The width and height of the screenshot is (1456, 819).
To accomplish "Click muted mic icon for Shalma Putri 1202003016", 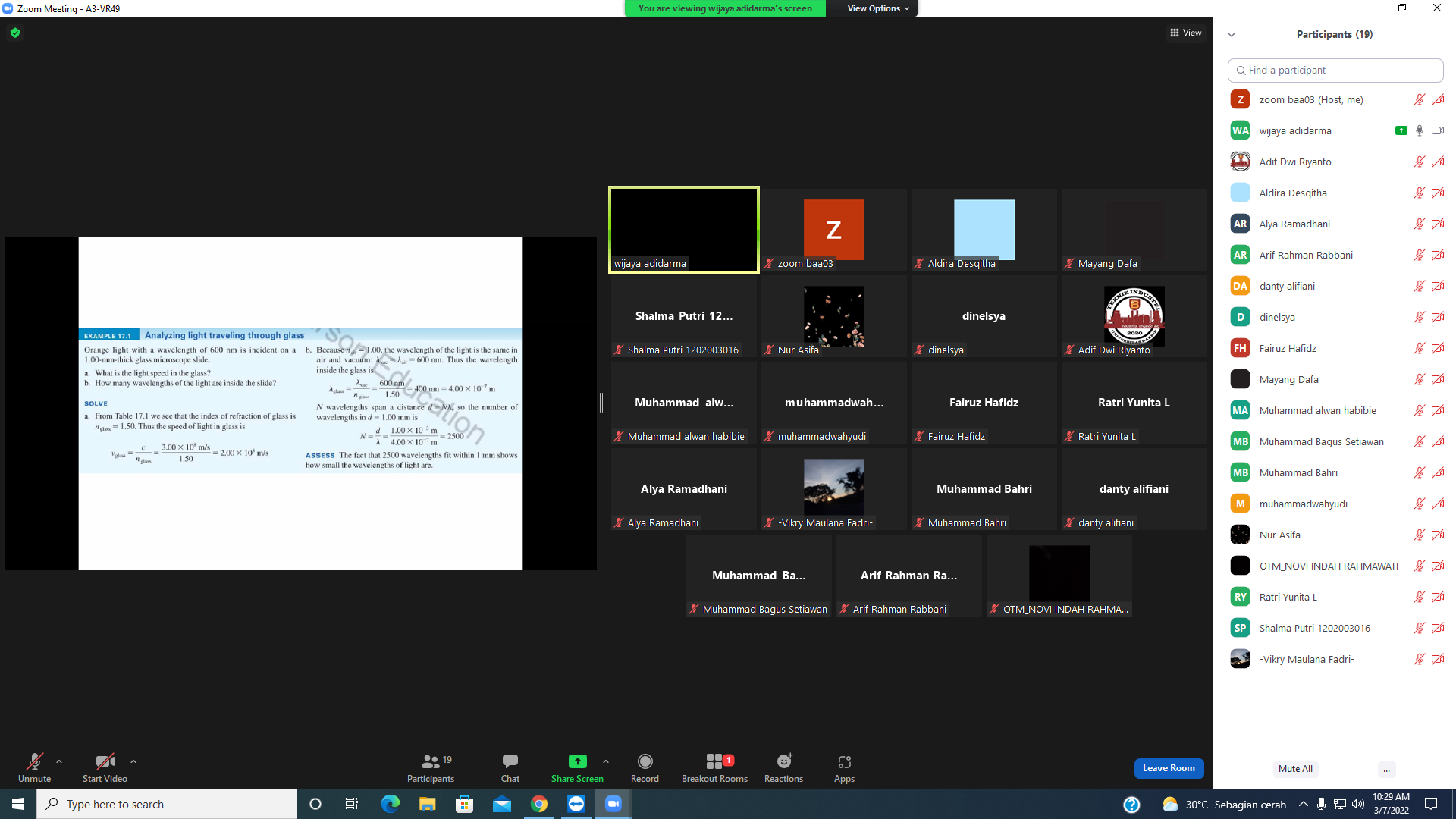I will point(1419,628).
